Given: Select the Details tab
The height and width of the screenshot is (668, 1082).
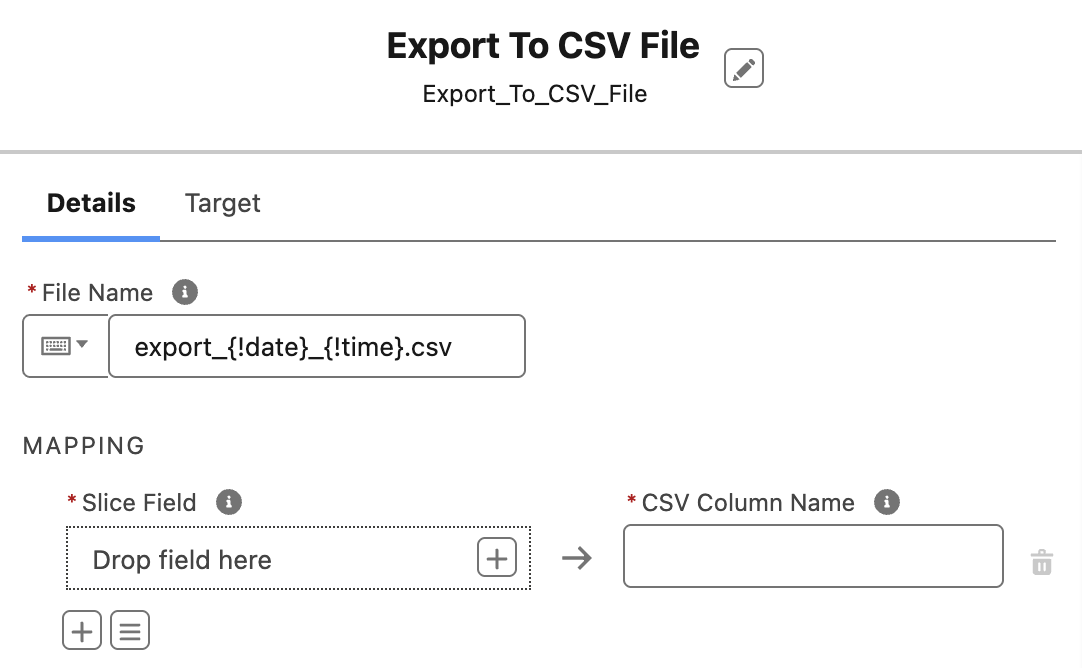Looking at the screenshot, I should click(91, 203).
